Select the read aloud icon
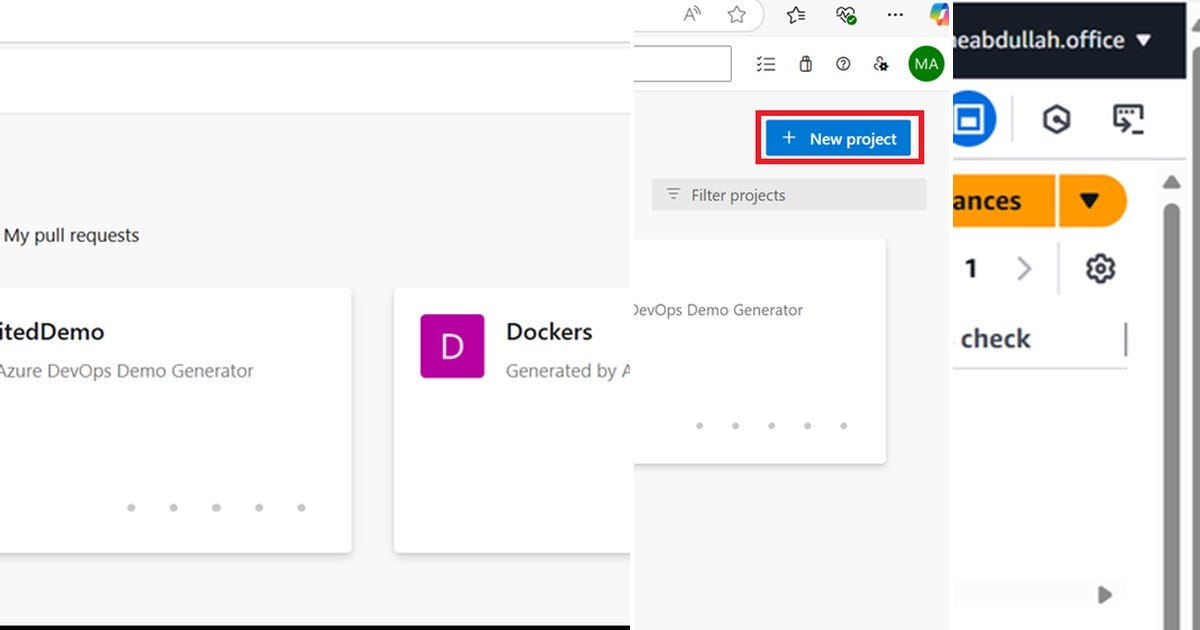Screen dimensions: 1200x630 coord(691,14)
